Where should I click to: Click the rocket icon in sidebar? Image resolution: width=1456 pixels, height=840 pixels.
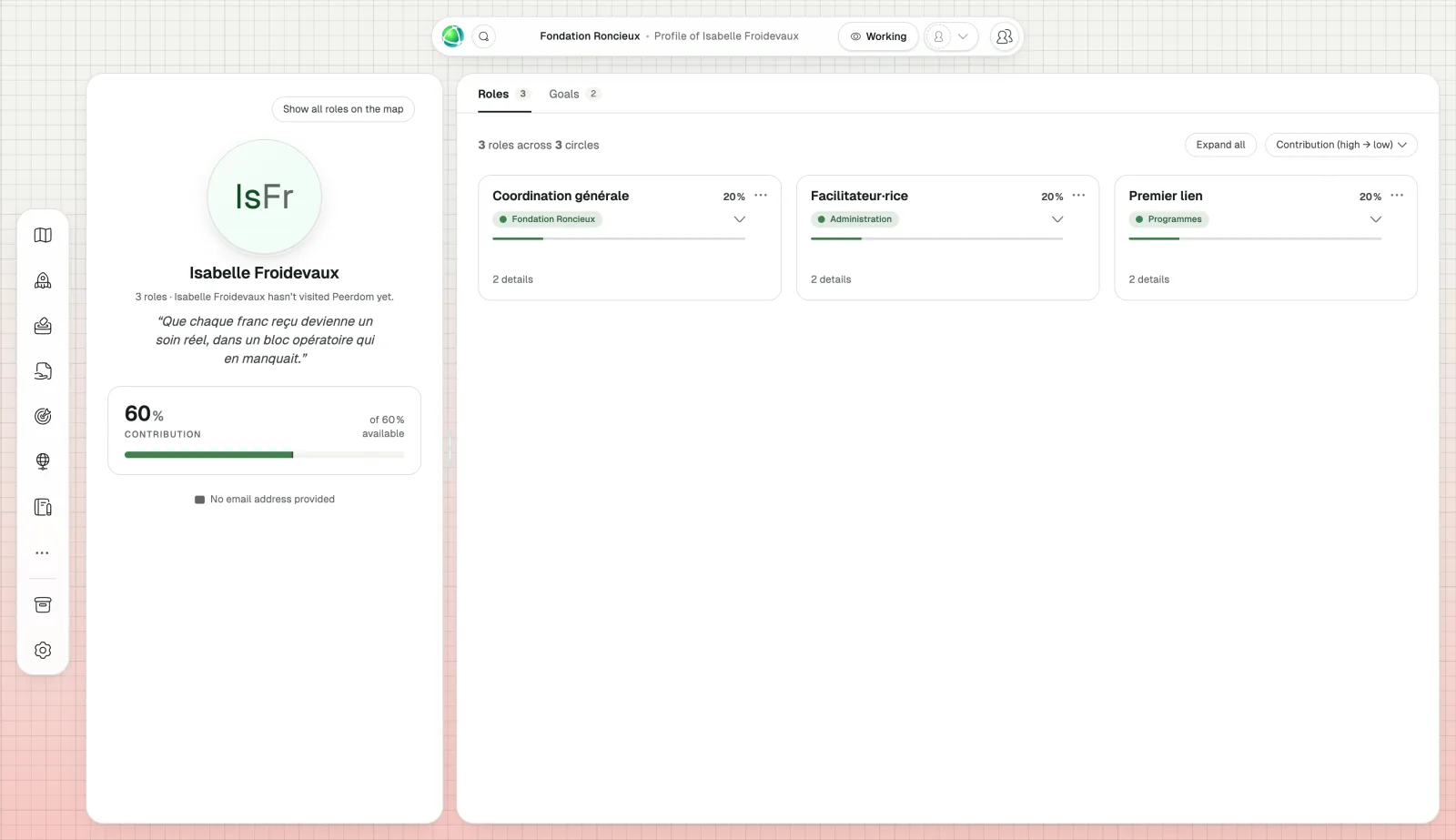(43, 280)
